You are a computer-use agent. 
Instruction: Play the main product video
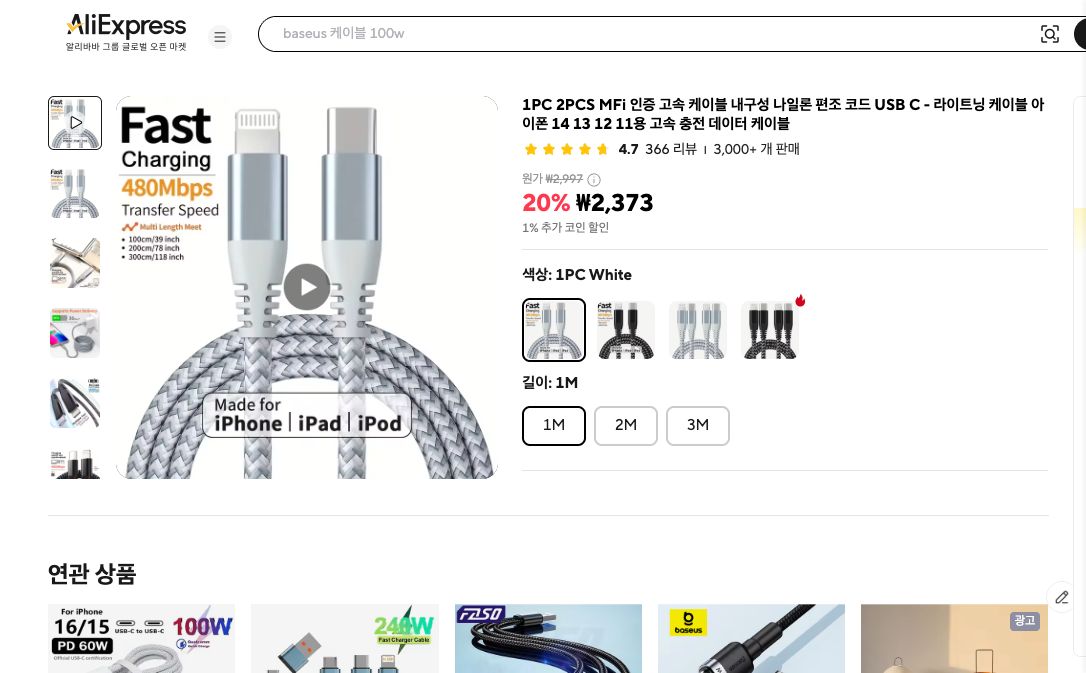[x=307, y=287]
